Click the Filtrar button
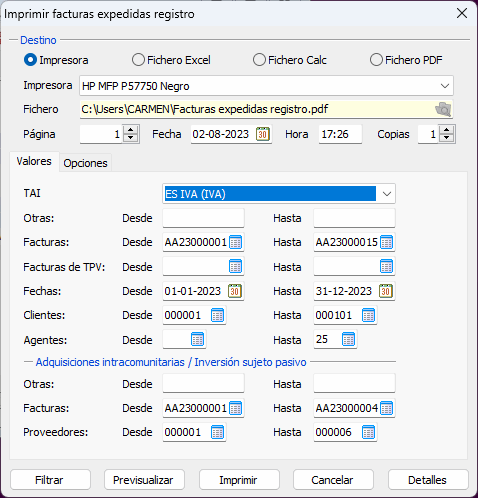 50,480
